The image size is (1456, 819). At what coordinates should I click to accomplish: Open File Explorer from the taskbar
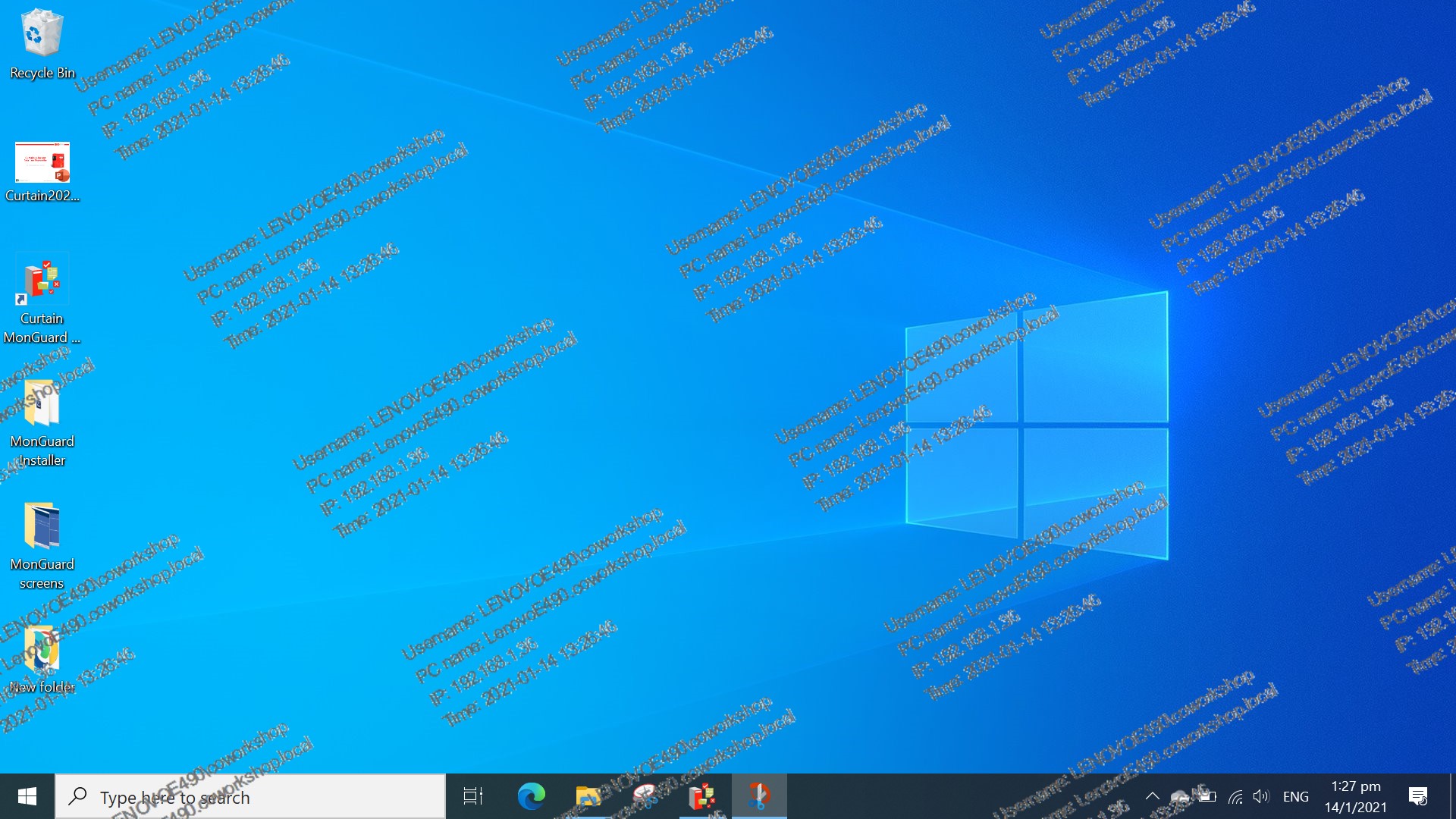[x=588, y=796]
